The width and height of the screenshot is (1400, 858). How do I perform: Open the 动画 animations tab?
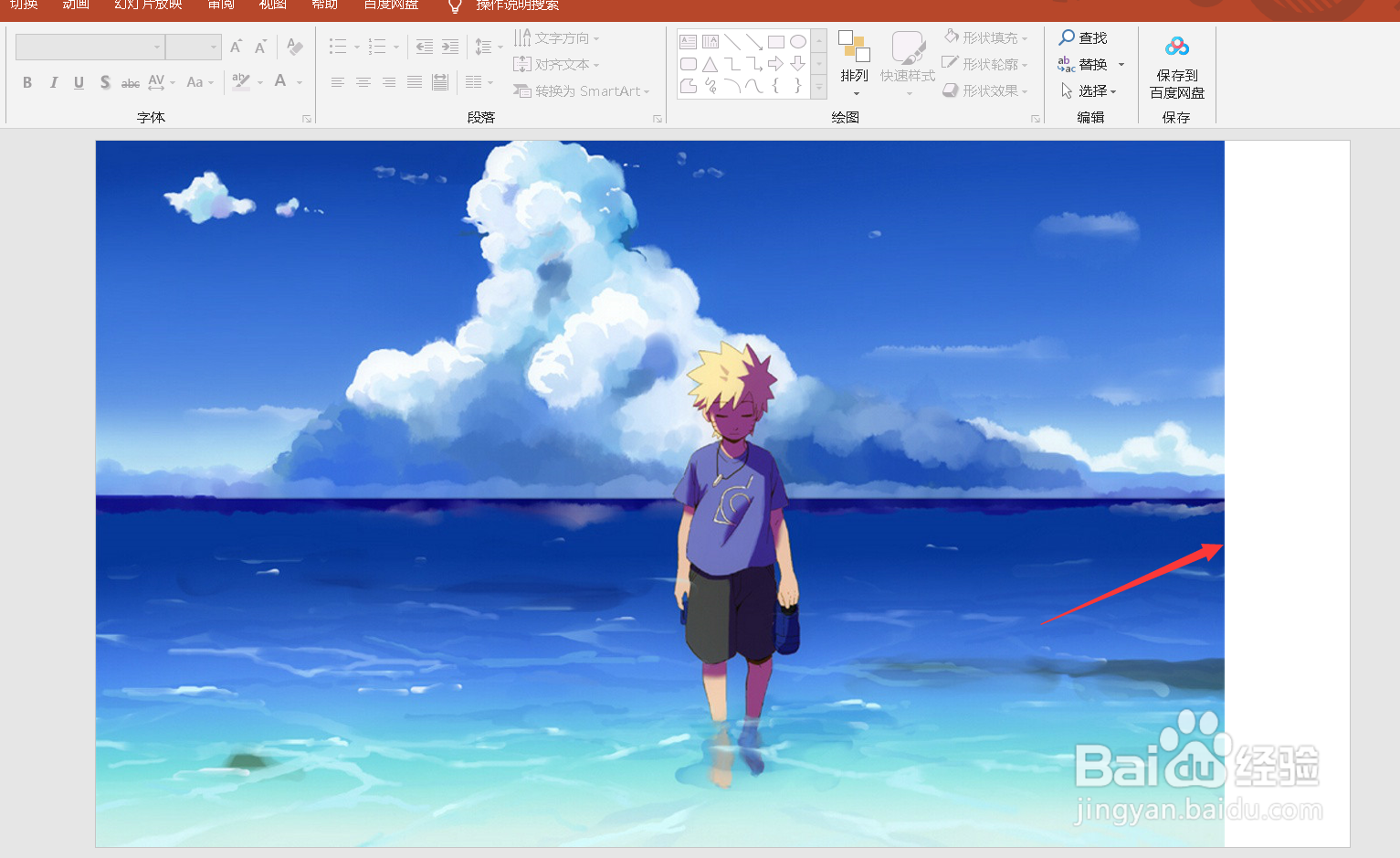point(76,5)
